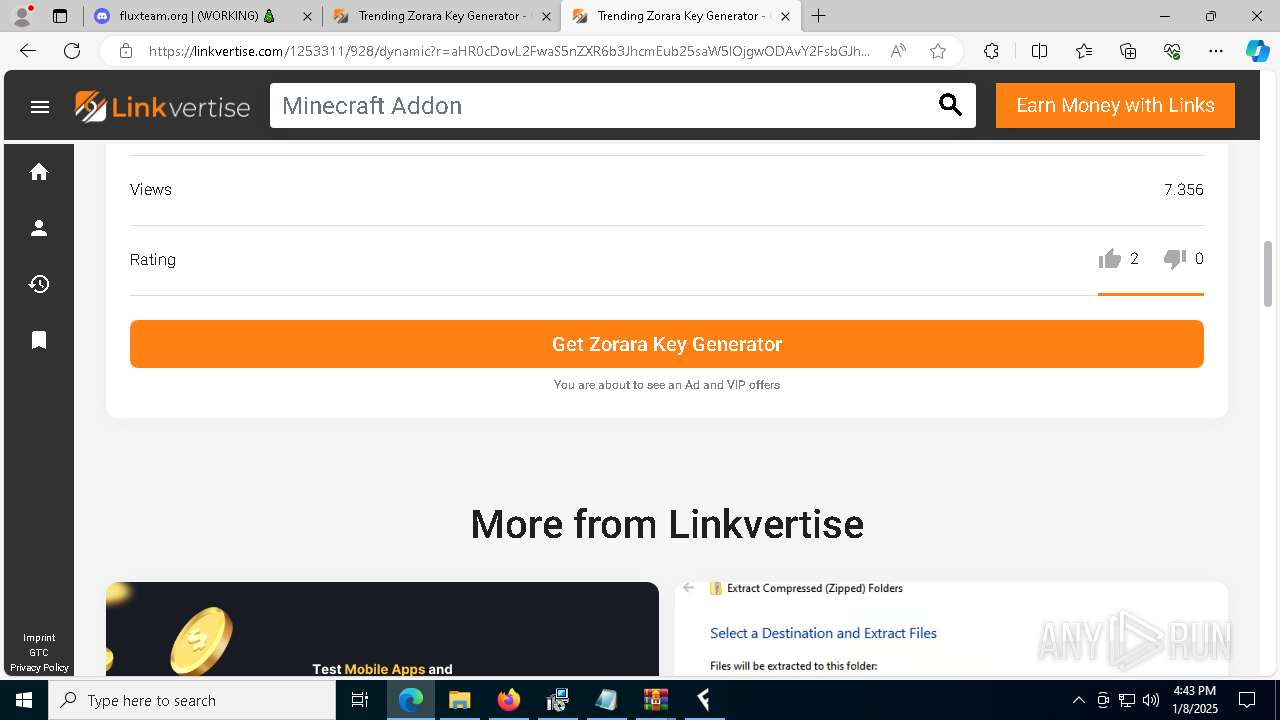The image size is (1280, 720).
Task: Open the Collections icon
Action: (x=1128, y=51)
